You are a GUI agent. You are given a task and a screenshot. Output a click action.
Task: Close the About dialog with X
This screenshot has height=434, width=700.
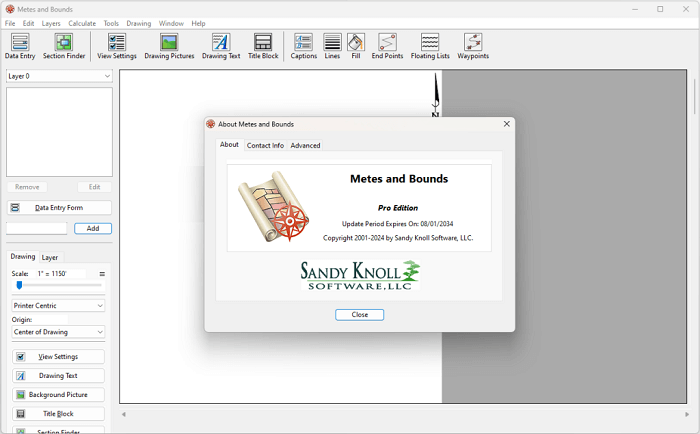click(x=506, y=124)
